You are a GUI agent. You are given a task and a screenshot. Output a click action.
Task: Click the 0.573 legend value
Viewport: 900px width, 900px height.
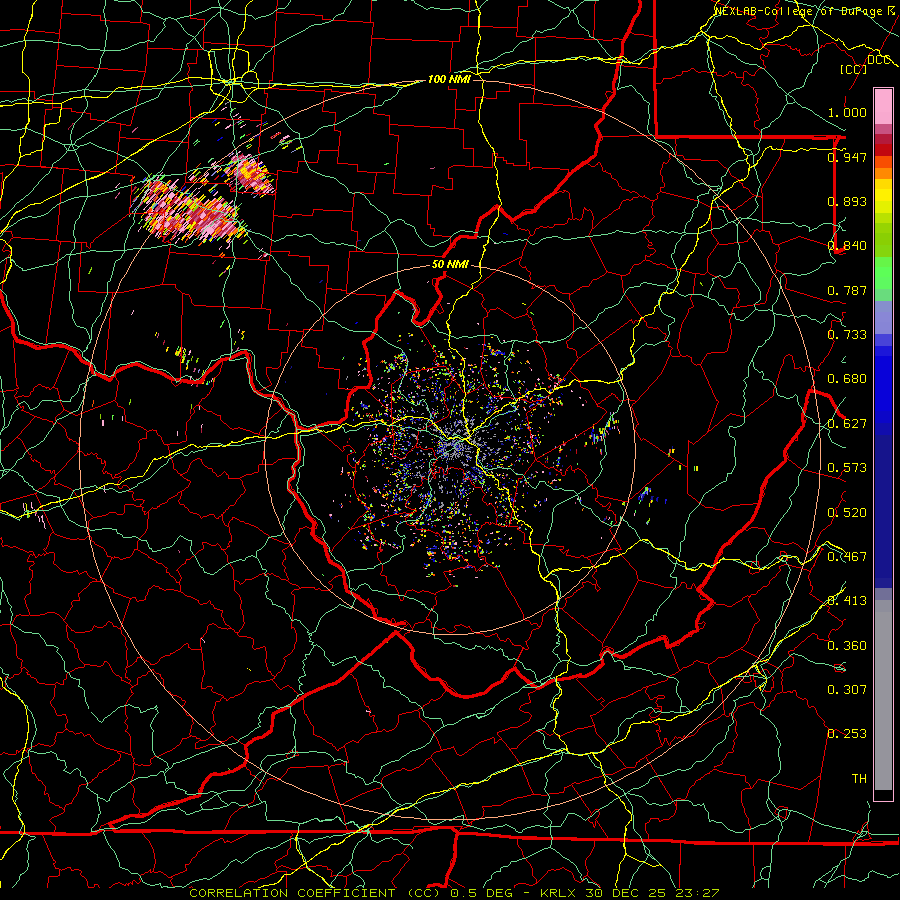click(847, 468)
